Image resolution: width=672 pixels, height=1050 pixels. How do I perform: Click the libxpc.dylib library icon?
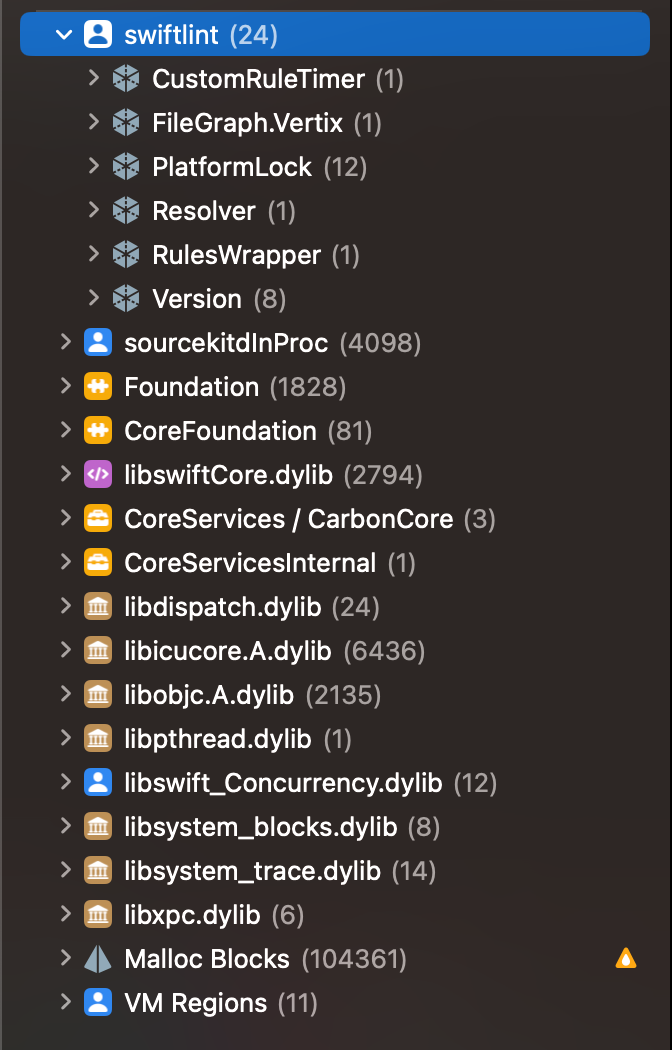coord(98,915)
